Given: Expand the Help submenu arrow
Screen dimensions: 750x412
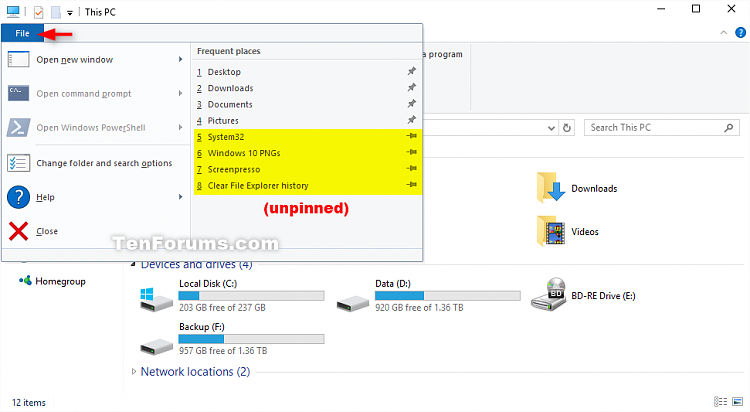Looking at the screenshot, I should (180, 197).
